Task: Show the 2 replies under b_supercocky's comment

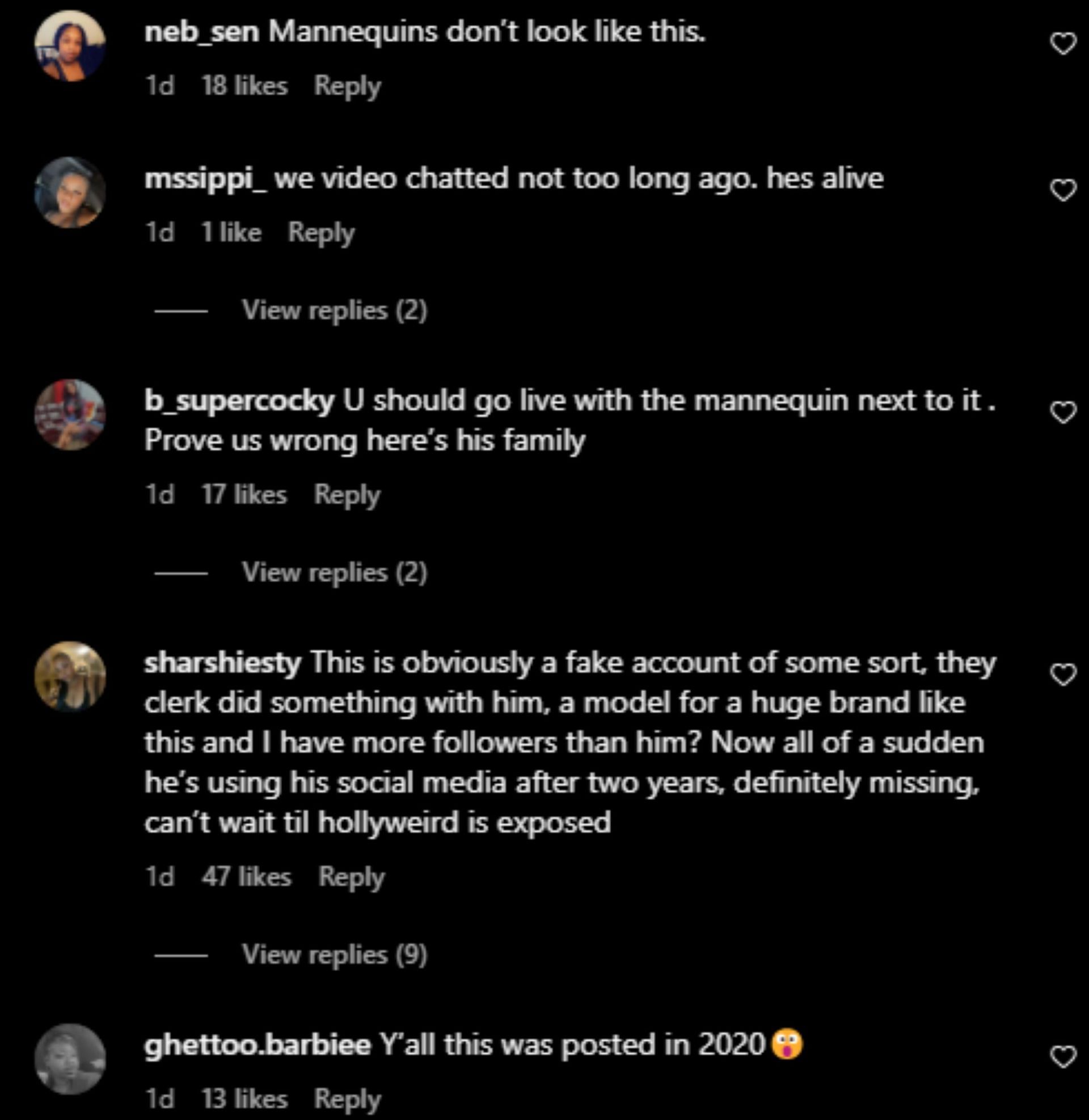Action: pyautogui.click(x=334, y=572)
